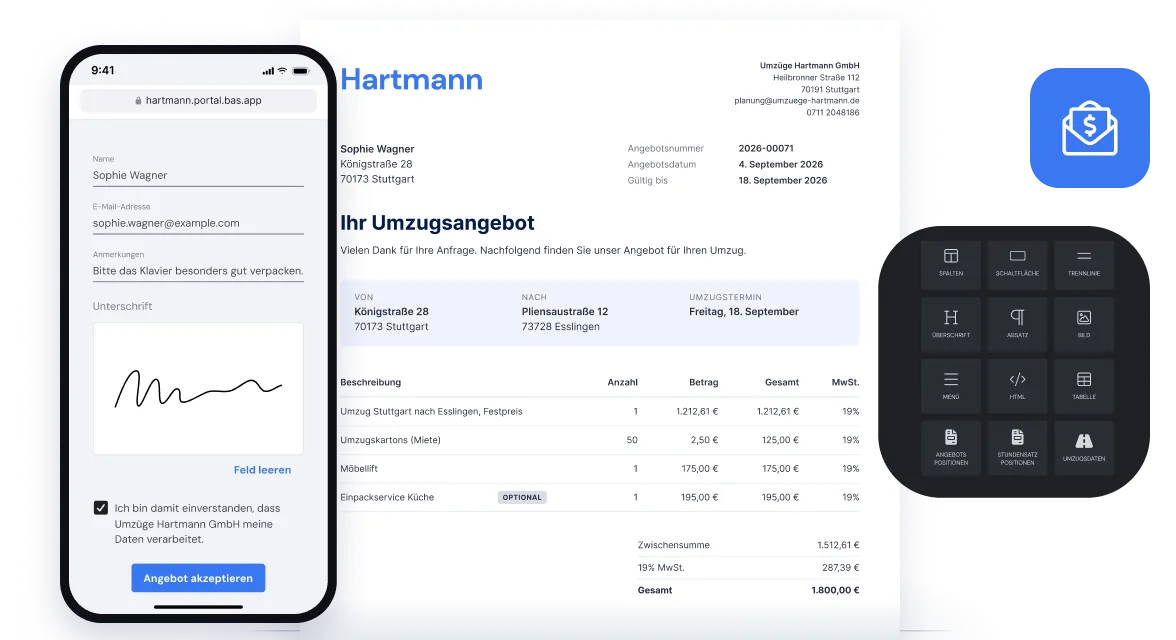Select the Ihr Umzugsangebot heading

point(437,223)
